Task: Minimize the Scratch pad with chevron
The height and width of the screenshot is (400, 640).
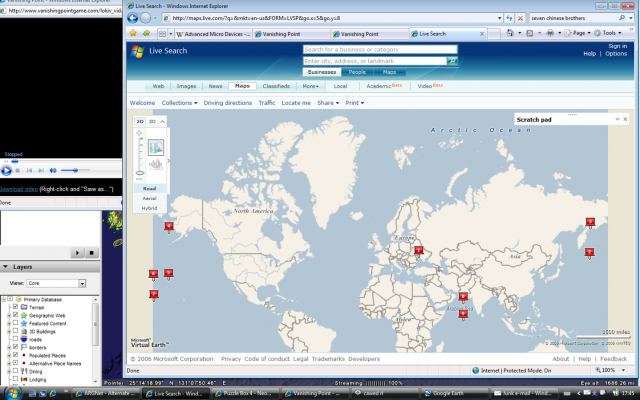Action: [x=617, y=119]
